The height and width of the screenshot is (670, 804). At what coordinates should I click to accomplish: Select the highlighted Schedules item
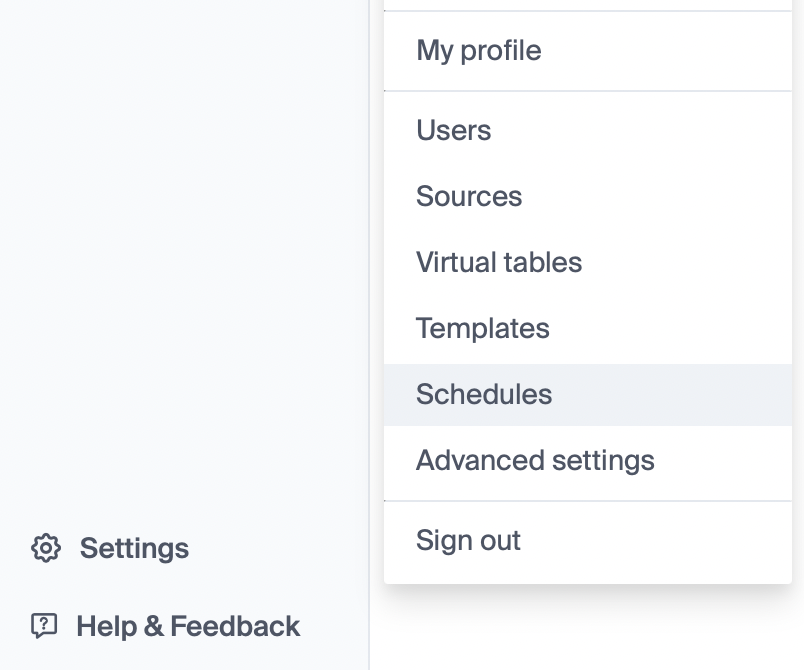tap(588, 395)
